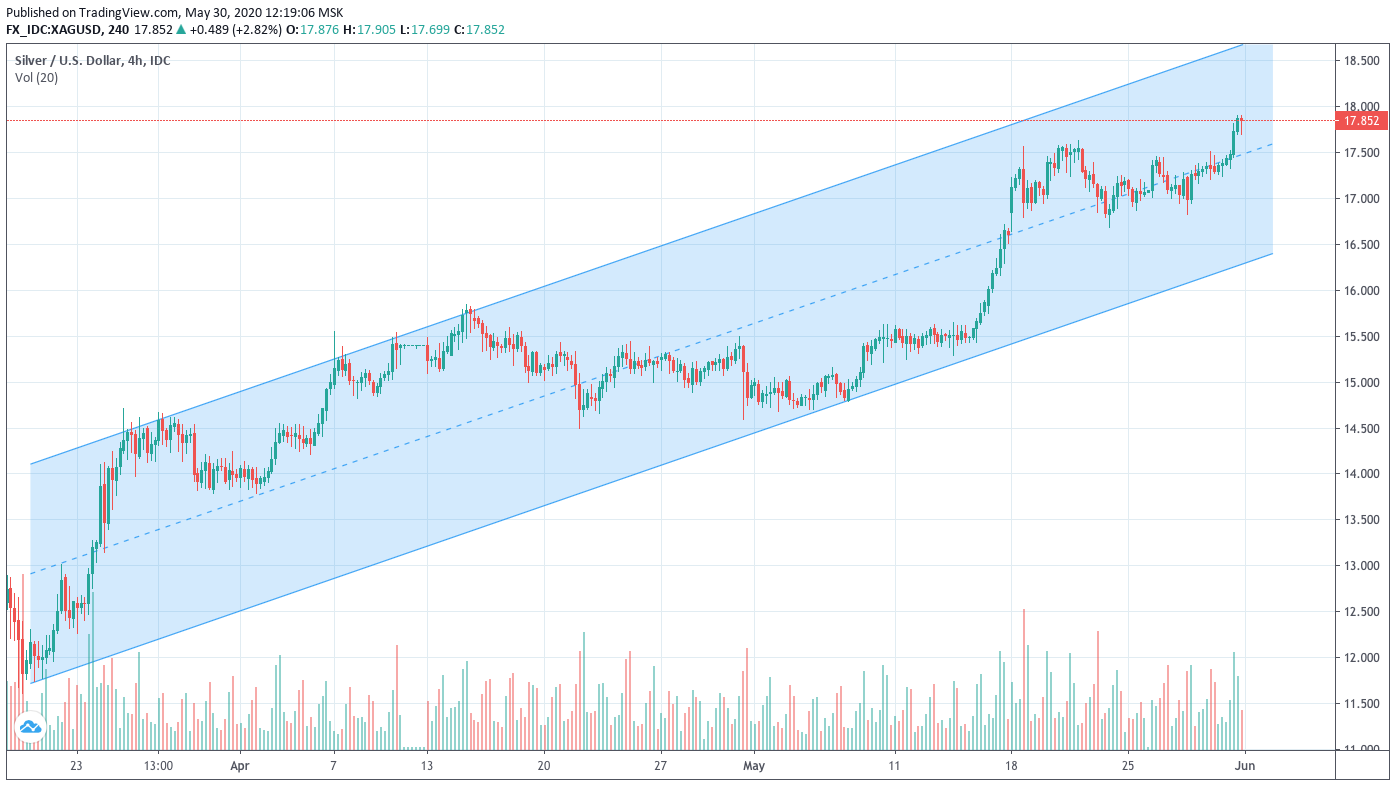1396x786 pixels.
Task: Select the upper blue channel trendline
Action: [651, 256]
